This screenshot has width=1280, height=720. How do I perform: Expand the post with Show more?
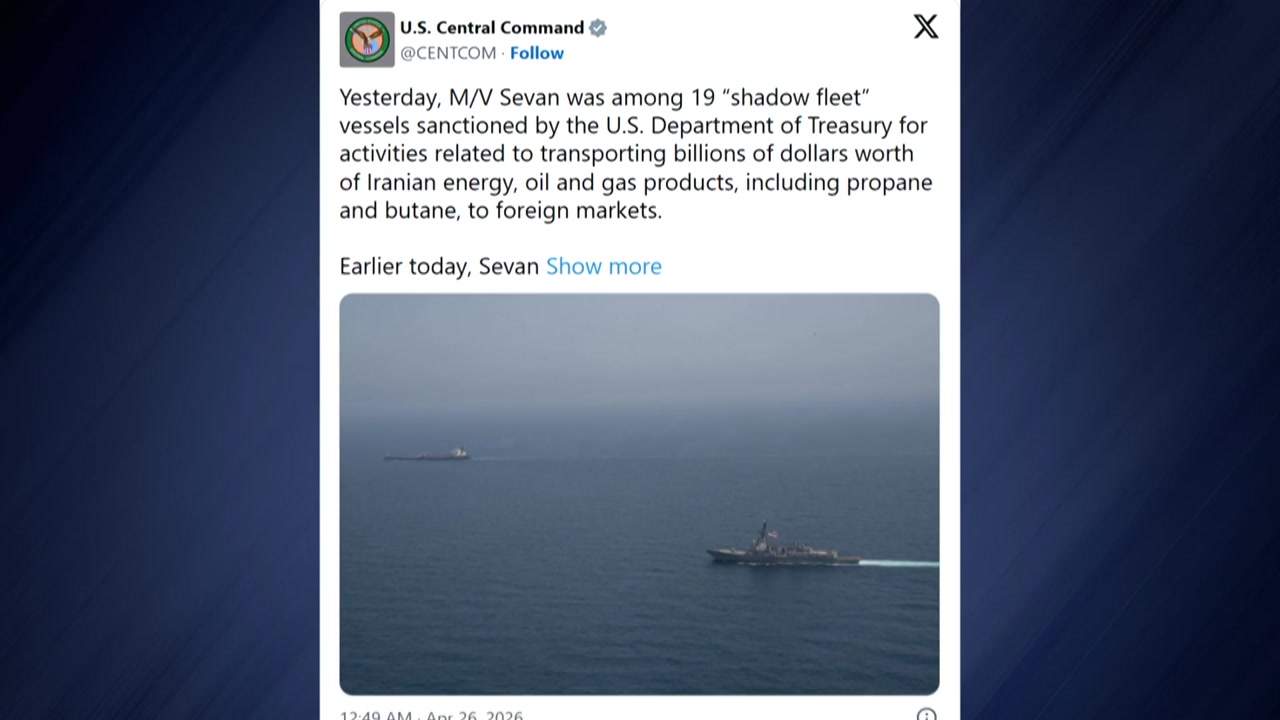pos(604,266)
